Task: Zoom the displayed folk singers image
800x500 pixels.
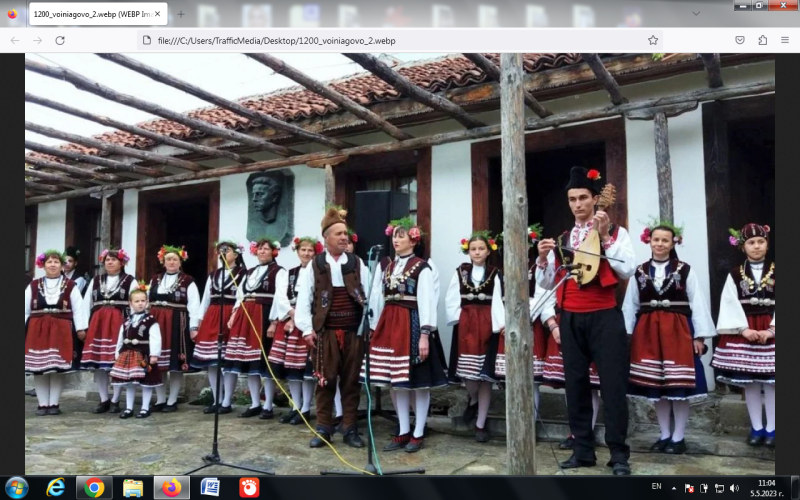Action: (399, 264)
